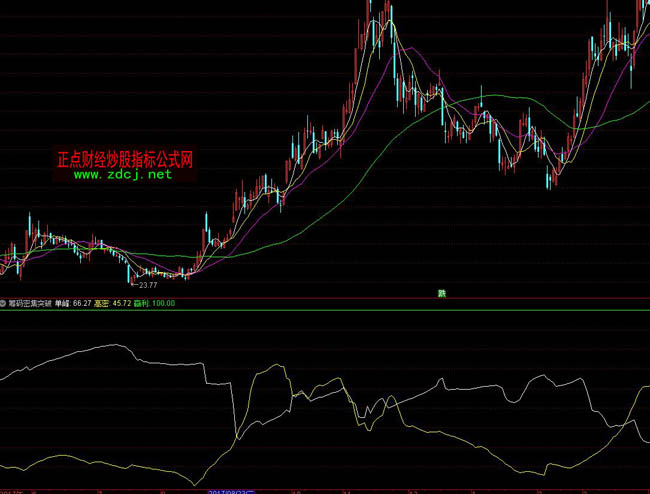This screenshot has height=494, width=650.
Task: Click the arrow pointing to 23.77 low
Action: click(x=135, y=284)
